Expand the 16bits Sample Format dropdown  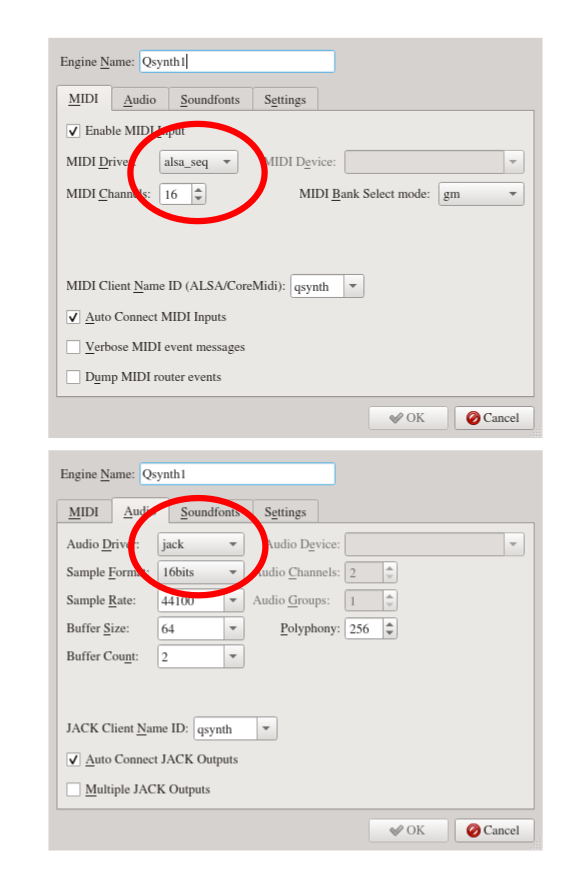pyautogui.click(x=201, y=572)
